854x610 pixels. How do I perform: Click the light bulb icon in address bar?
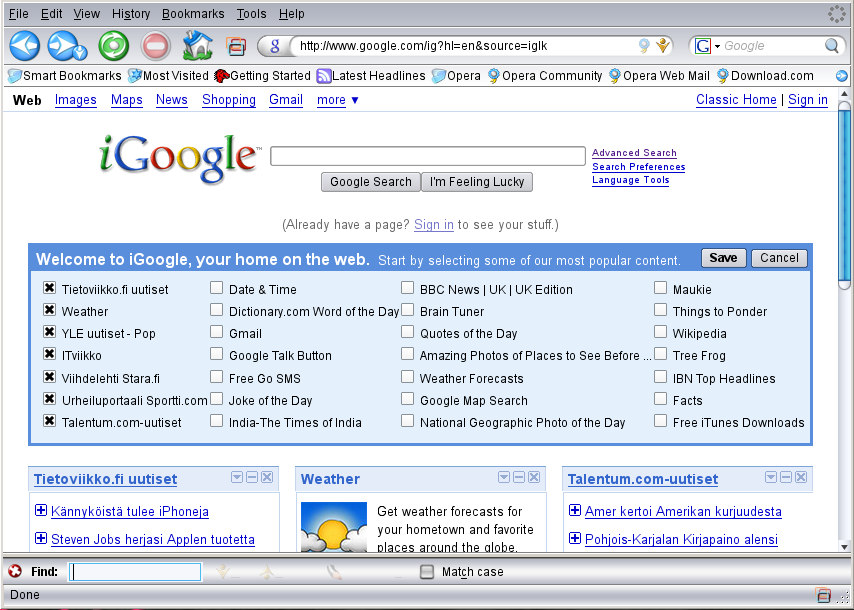pos(644,46)
